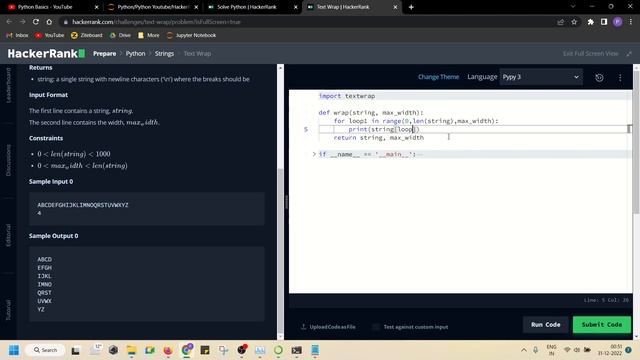Open Task View on the taskbar
The height and width of the screenshot is (360, 640).
point(76,350)
